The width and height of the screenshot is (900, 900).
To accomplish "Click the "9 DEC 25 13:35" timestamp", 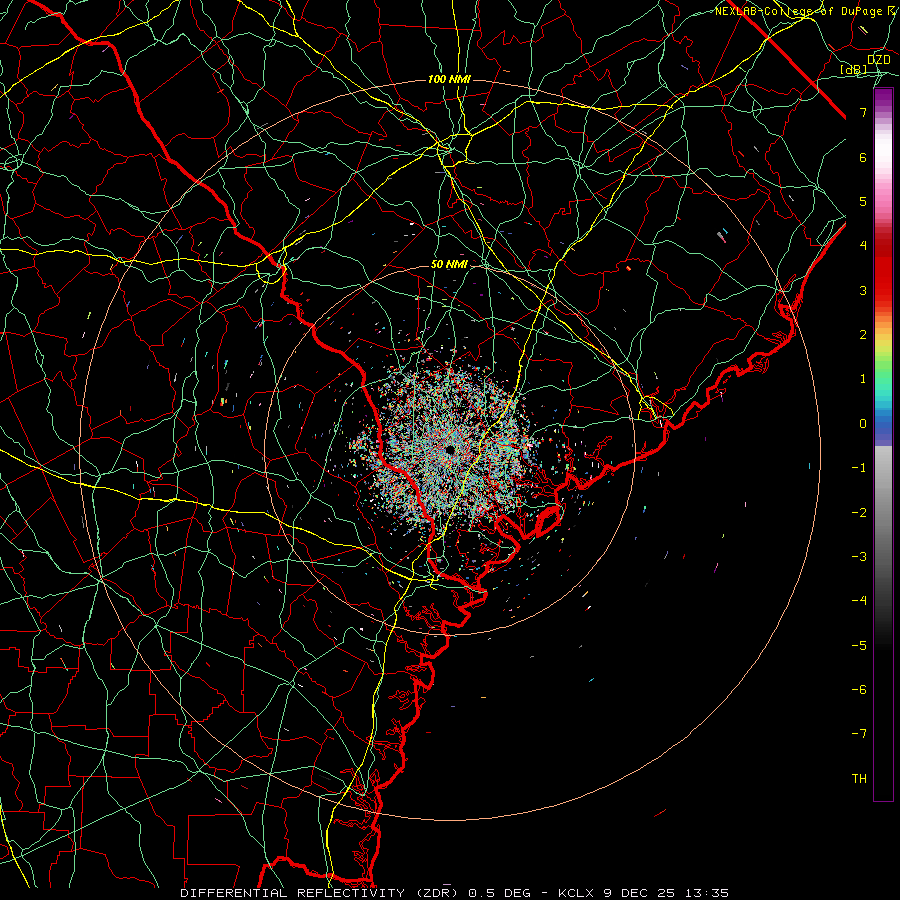I will point(666,893).
